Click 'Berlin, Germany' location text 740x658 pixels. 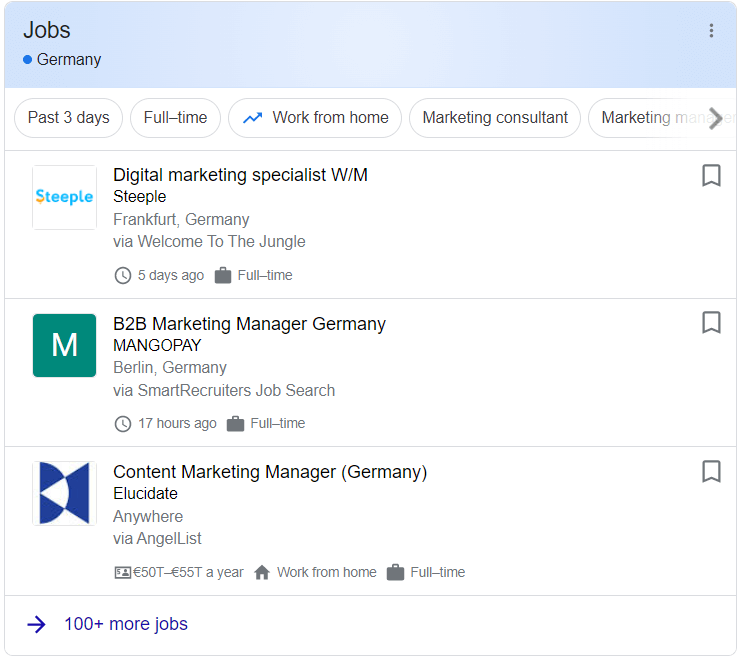tap(170, 368)
